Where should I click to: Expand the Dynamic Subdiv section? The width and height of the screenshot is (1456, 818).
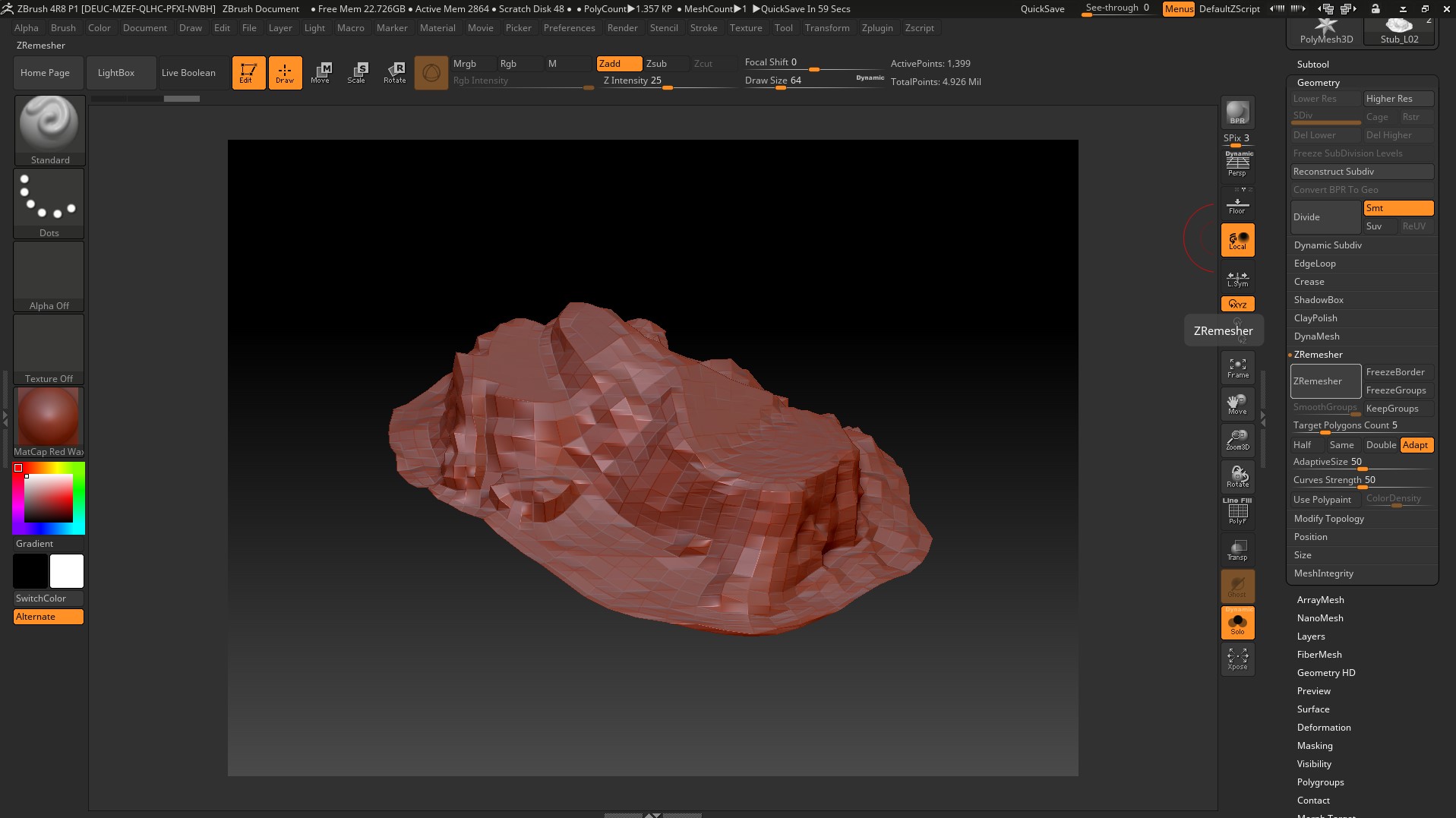tap(1328, 245)
